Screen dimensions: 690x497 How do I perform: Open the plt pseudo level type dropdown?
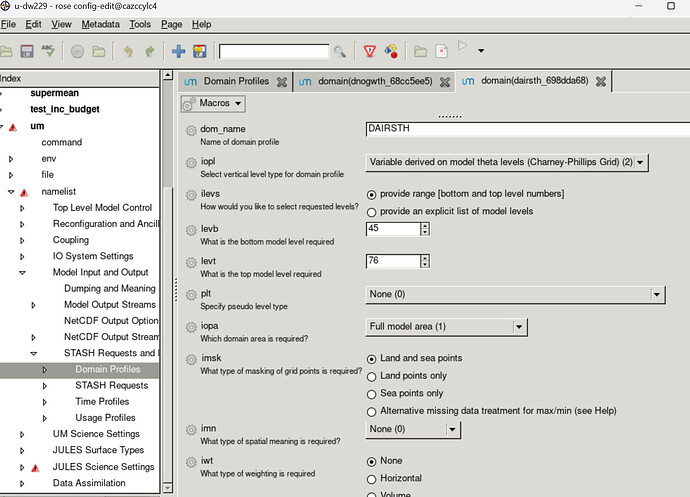pos(515,295)
